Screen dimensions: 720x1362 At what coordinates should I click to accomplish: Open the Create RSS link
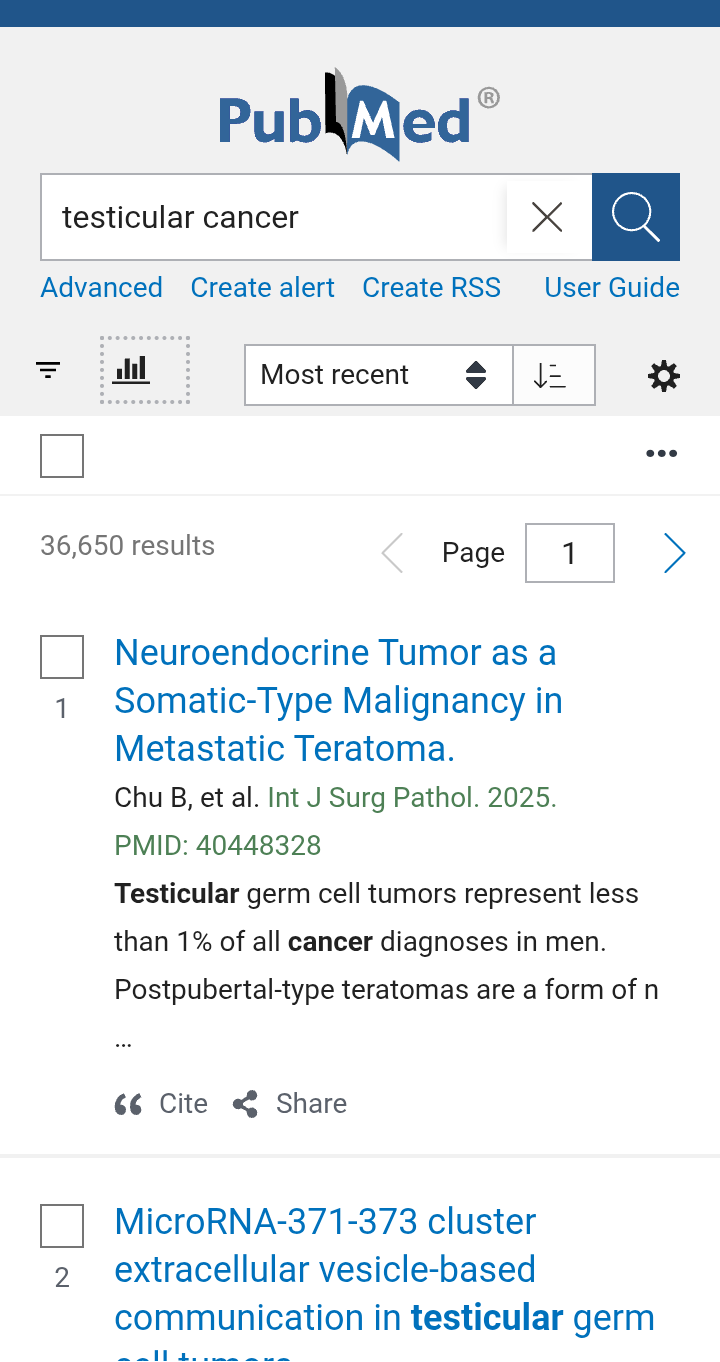click(432, 288)
